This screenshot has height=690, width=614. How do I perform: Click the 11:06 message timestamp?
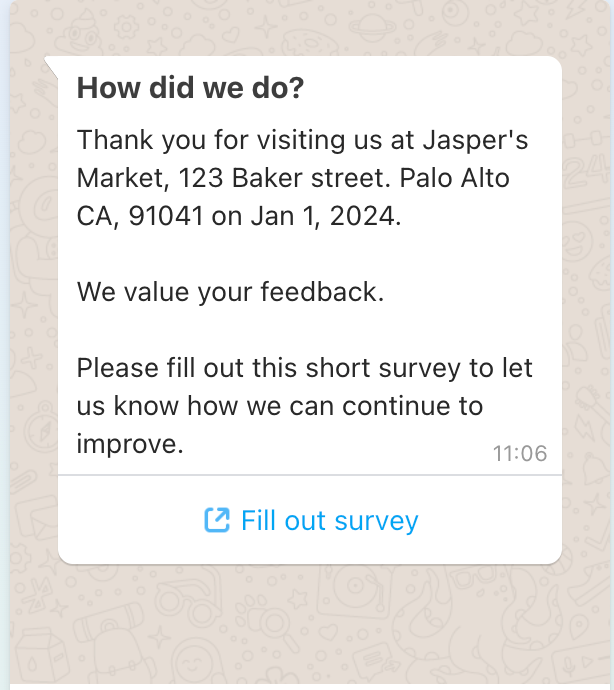(x=520, y=453)
